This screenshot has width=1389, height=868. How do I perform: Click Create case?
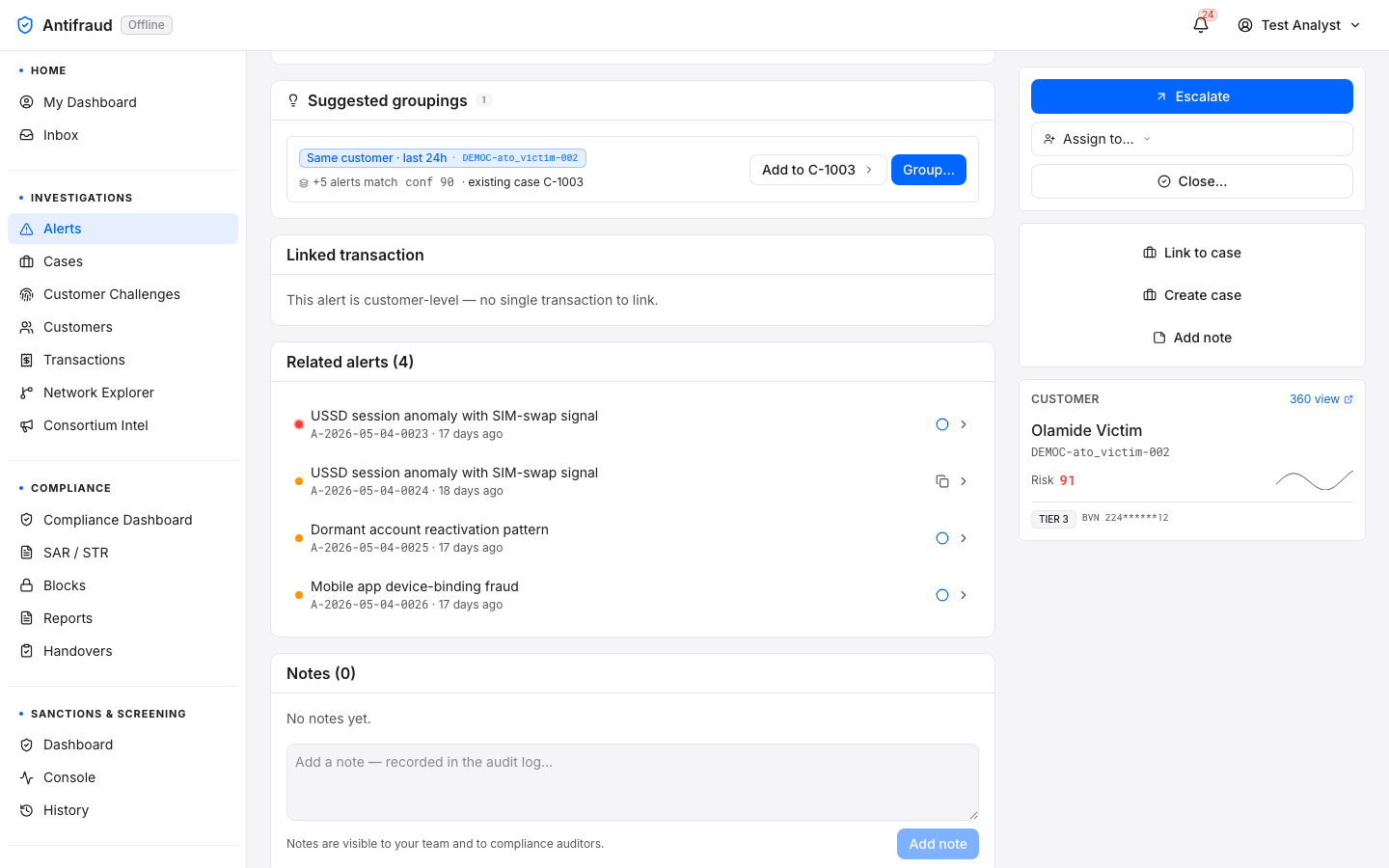tap(1192, 295)
